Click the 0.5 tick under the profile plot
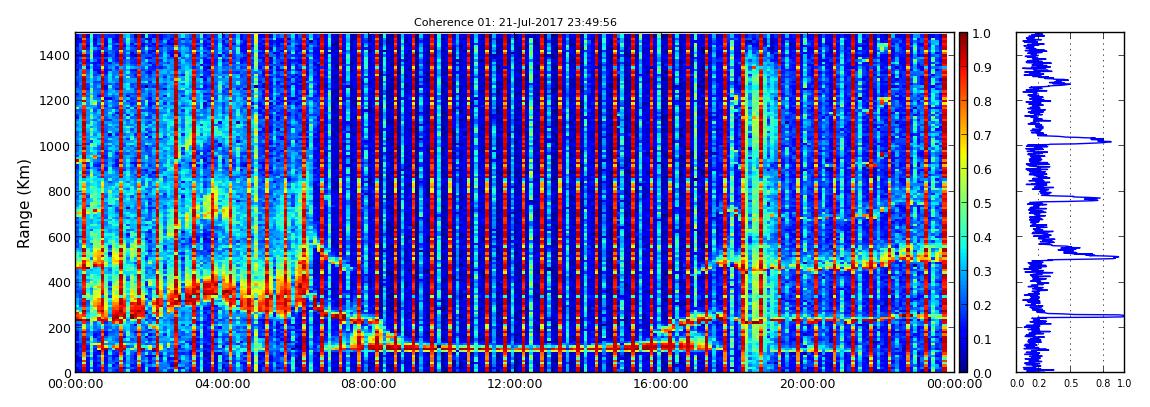 (1071, 384)
